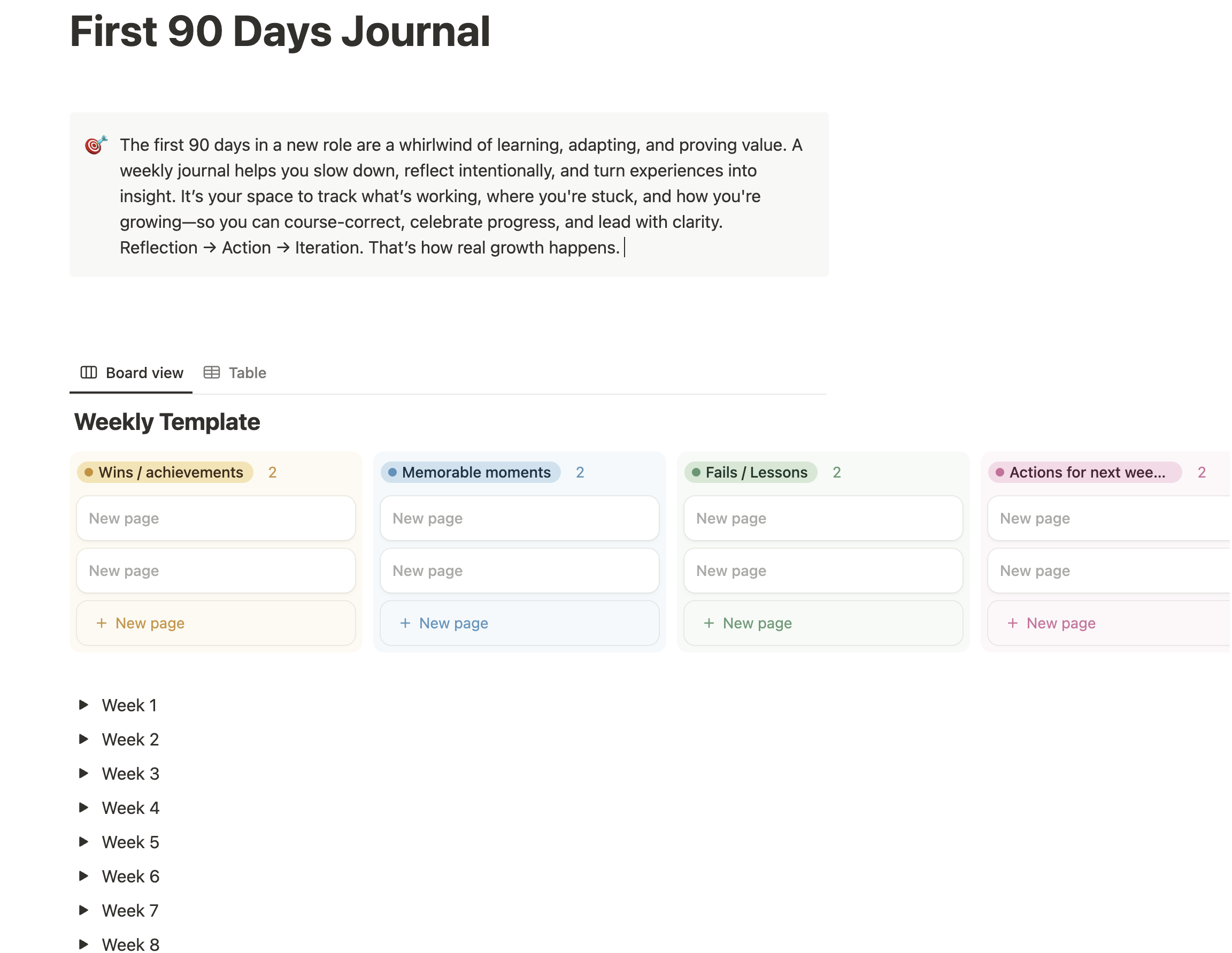
Task: Click plus icon in Memorable moments column
Action: [405, 623]
